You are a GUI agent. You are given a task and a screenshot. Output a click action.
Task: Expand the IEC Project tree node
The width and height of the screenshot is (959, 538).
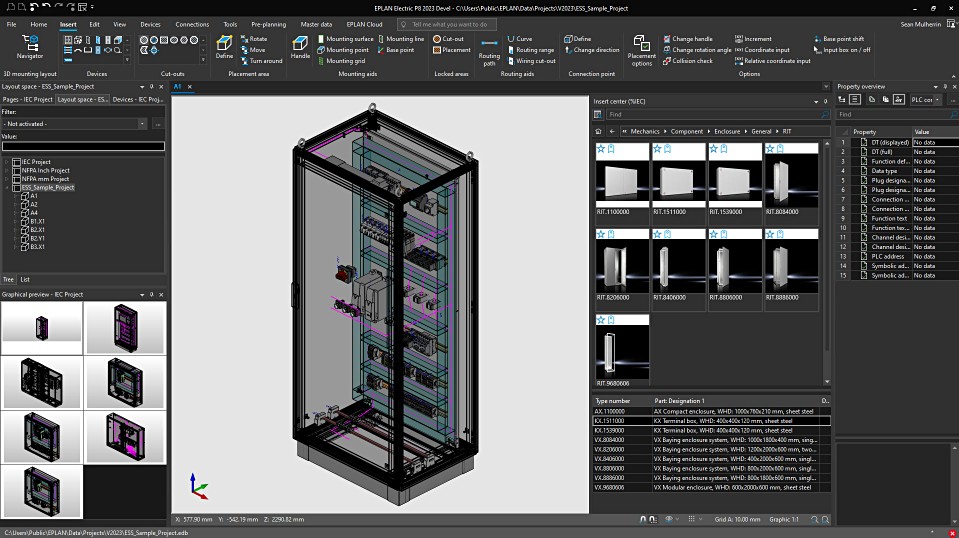(x=7, y=162)
